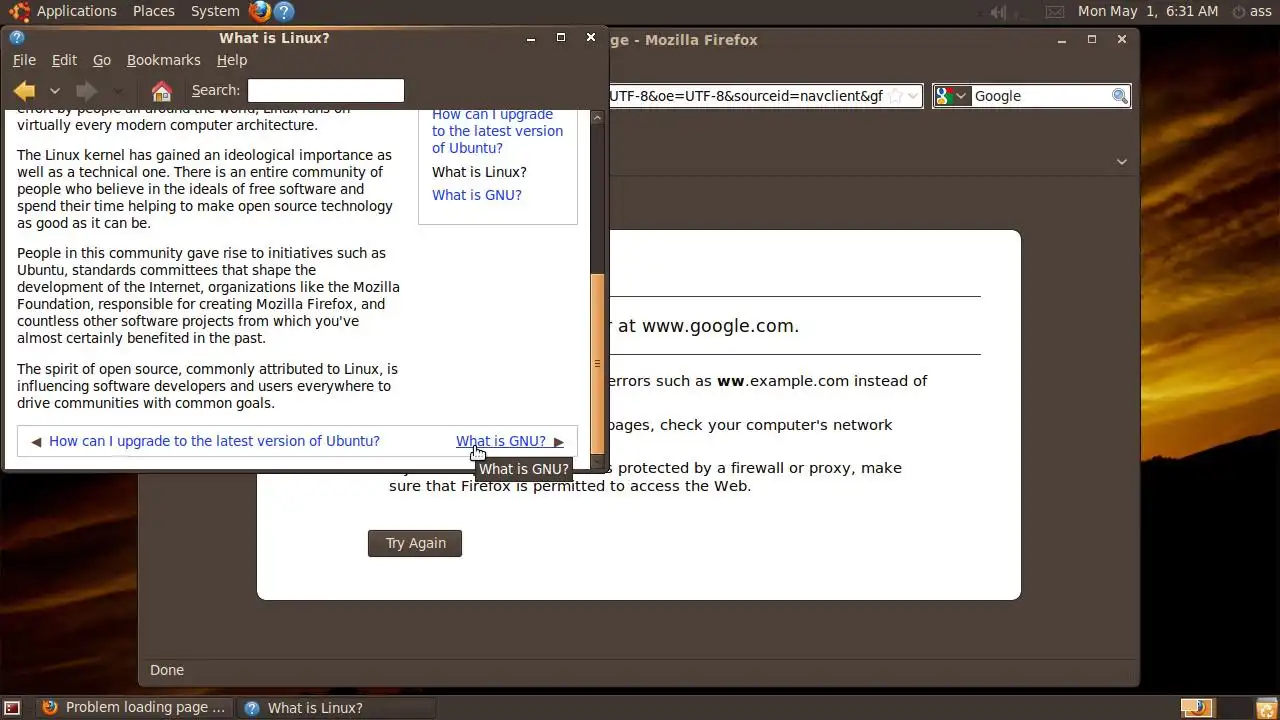Open the File menu in help window
The image size is (1280, 720).
pos(24,60)
